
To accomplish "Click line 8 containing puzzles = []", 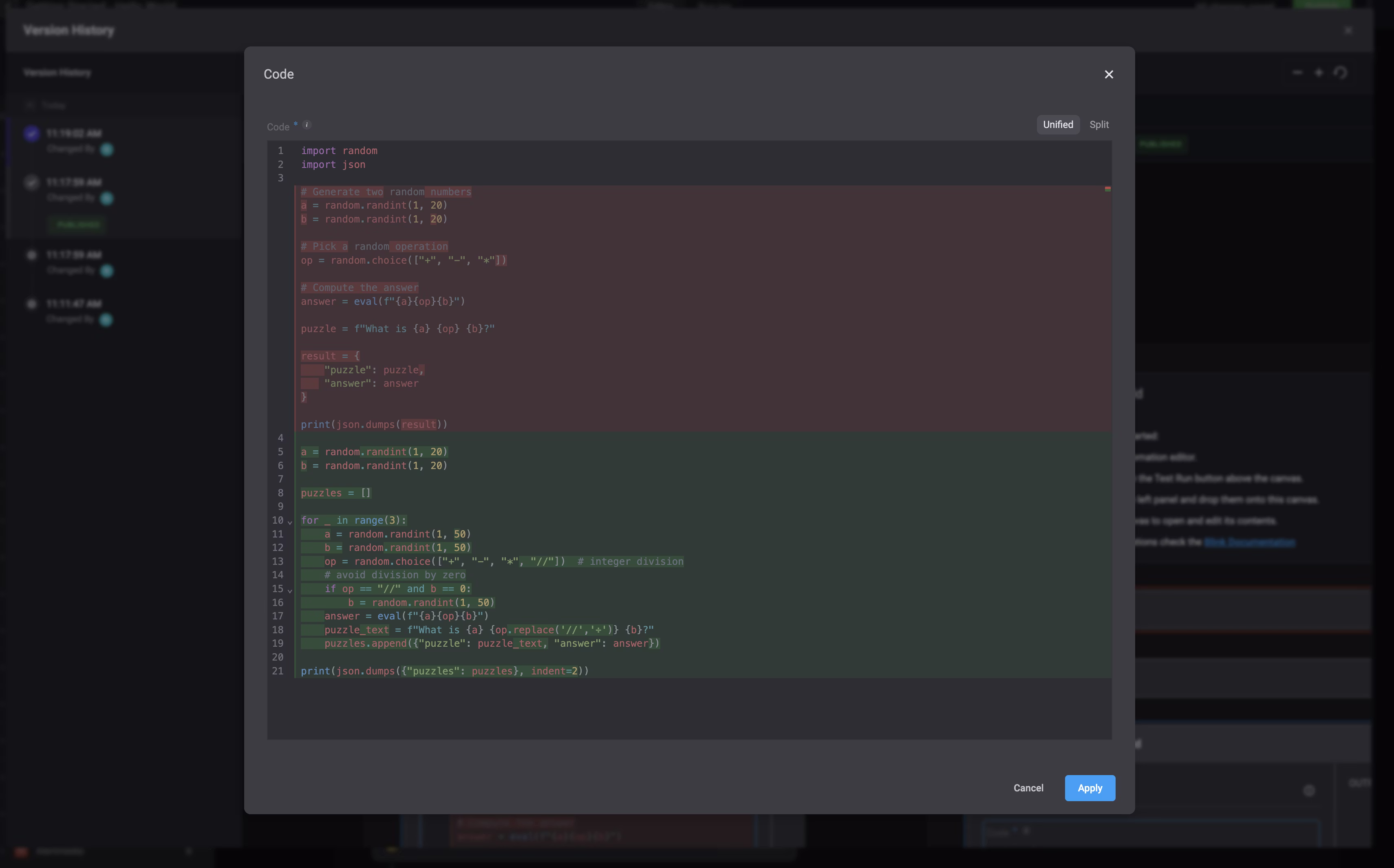I will click(336, 493).
